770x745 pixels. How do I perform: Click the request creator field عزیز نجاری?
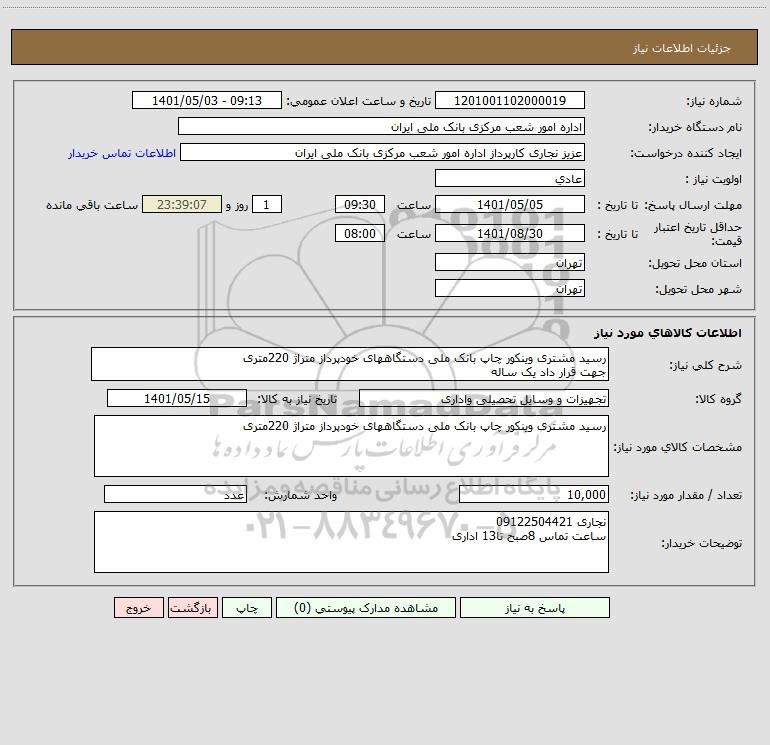click(x=382, y=152)
